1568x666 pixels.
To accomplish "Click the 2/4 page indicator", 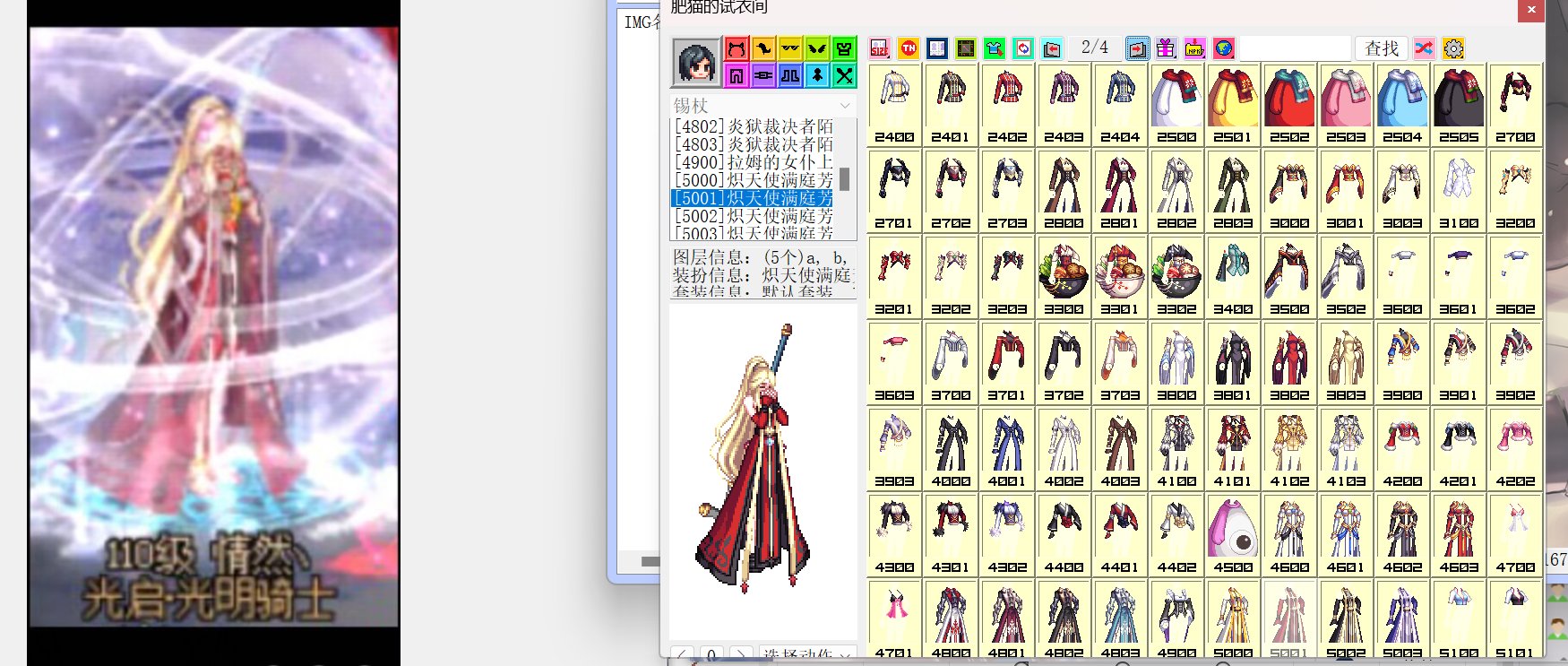I will pyautogui.click(x=1094, y=48).
